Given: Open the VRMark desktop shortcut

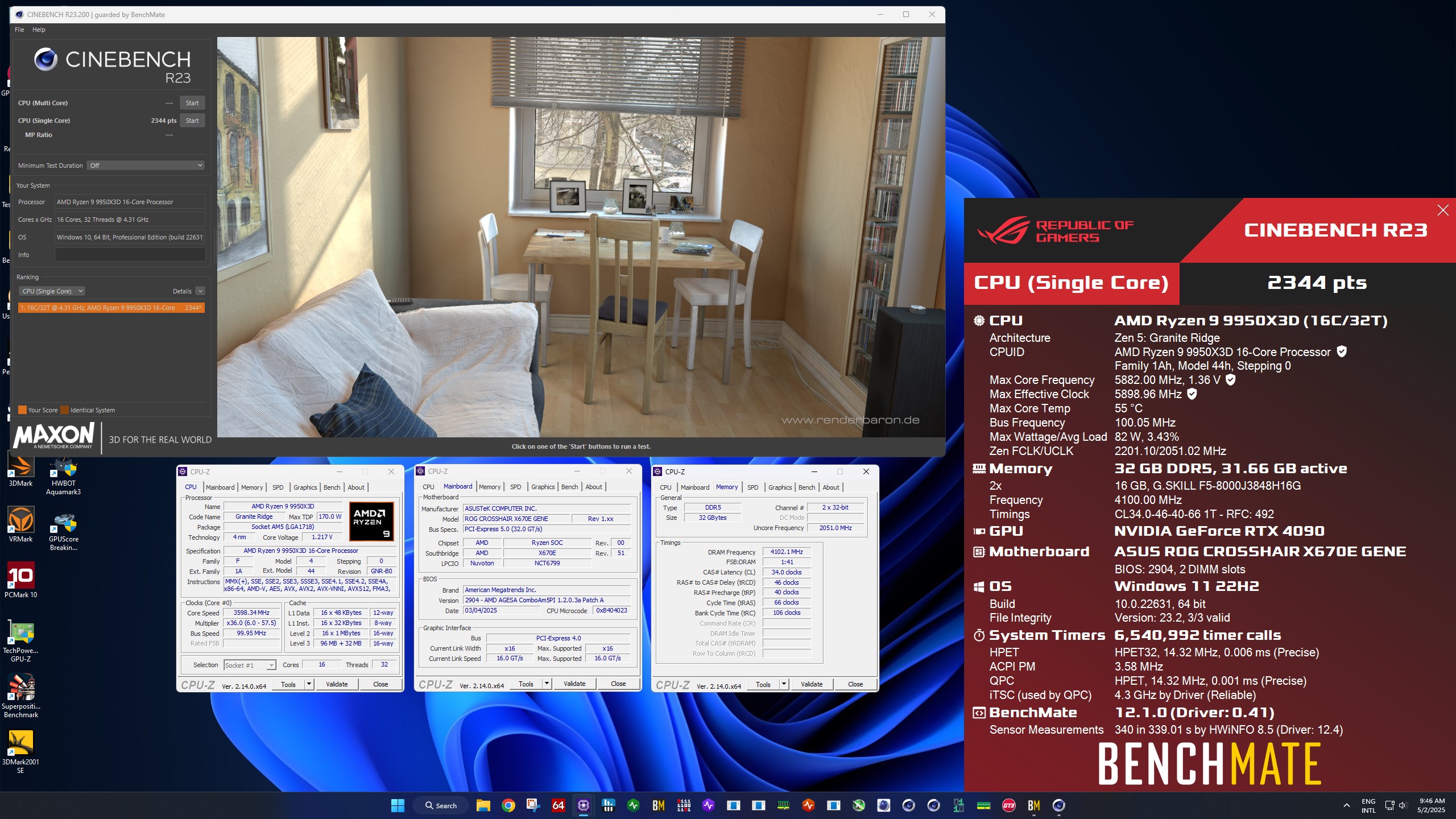Looking at the screenshot, I should point(20,524).
